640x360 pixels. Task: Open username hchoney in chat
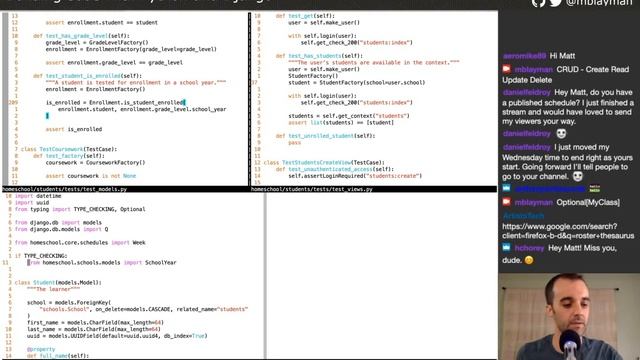[529, 248]
